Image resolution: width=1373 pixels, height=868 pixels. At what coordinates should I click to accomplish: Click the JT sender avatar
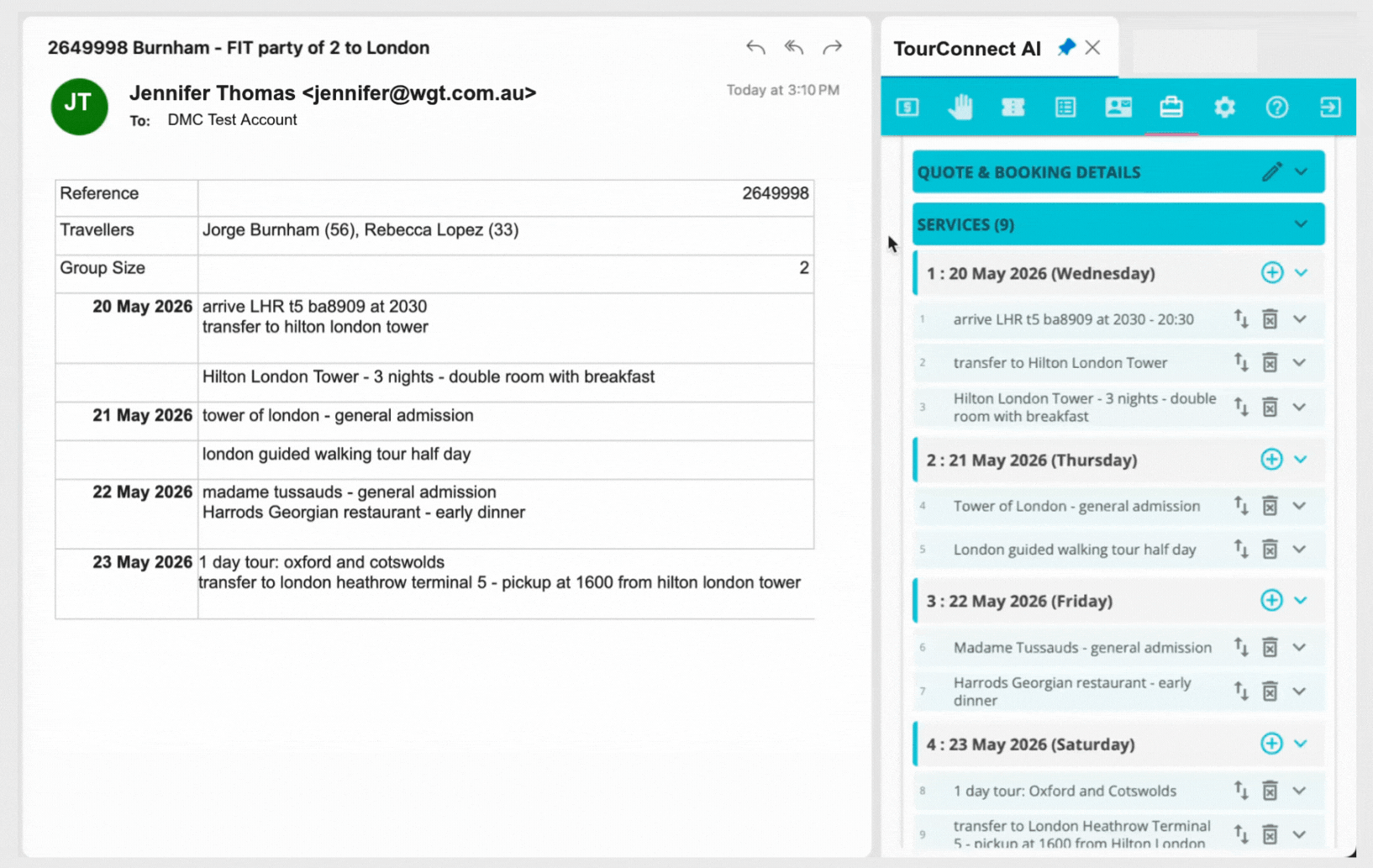pos(79,106)
